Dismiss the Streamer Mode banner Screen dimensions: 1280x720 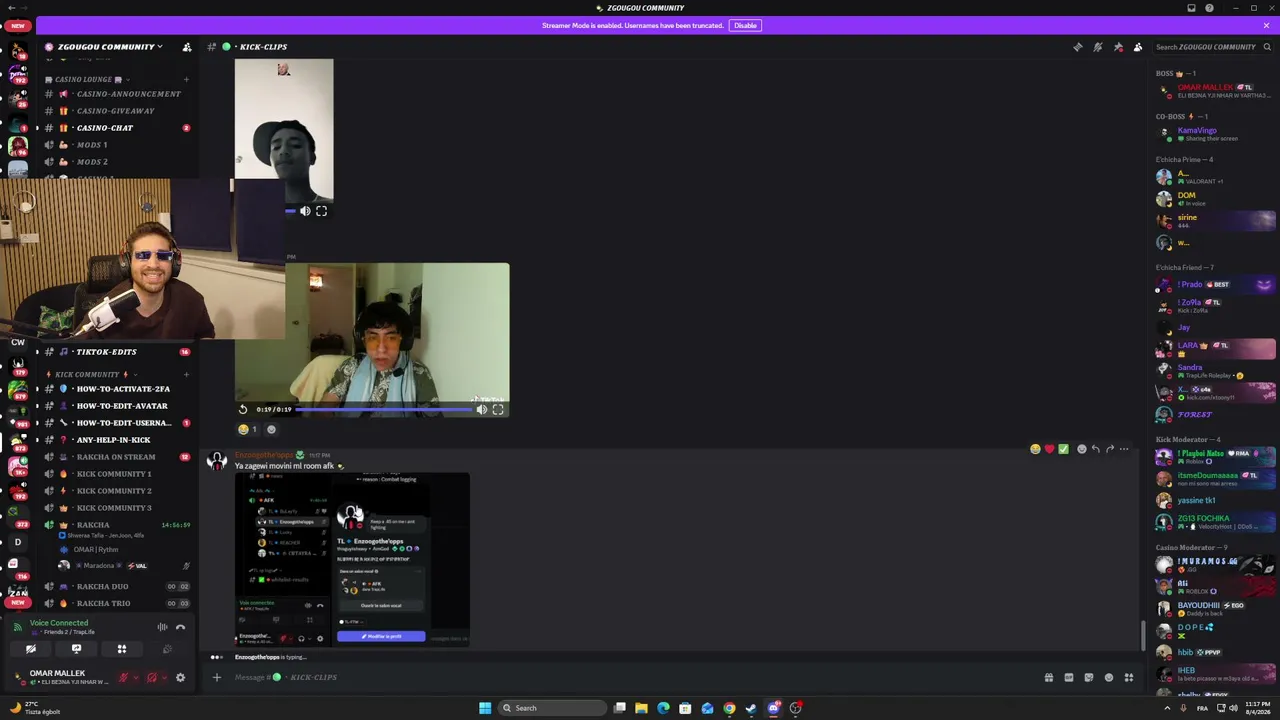(x=1266, y=25)
